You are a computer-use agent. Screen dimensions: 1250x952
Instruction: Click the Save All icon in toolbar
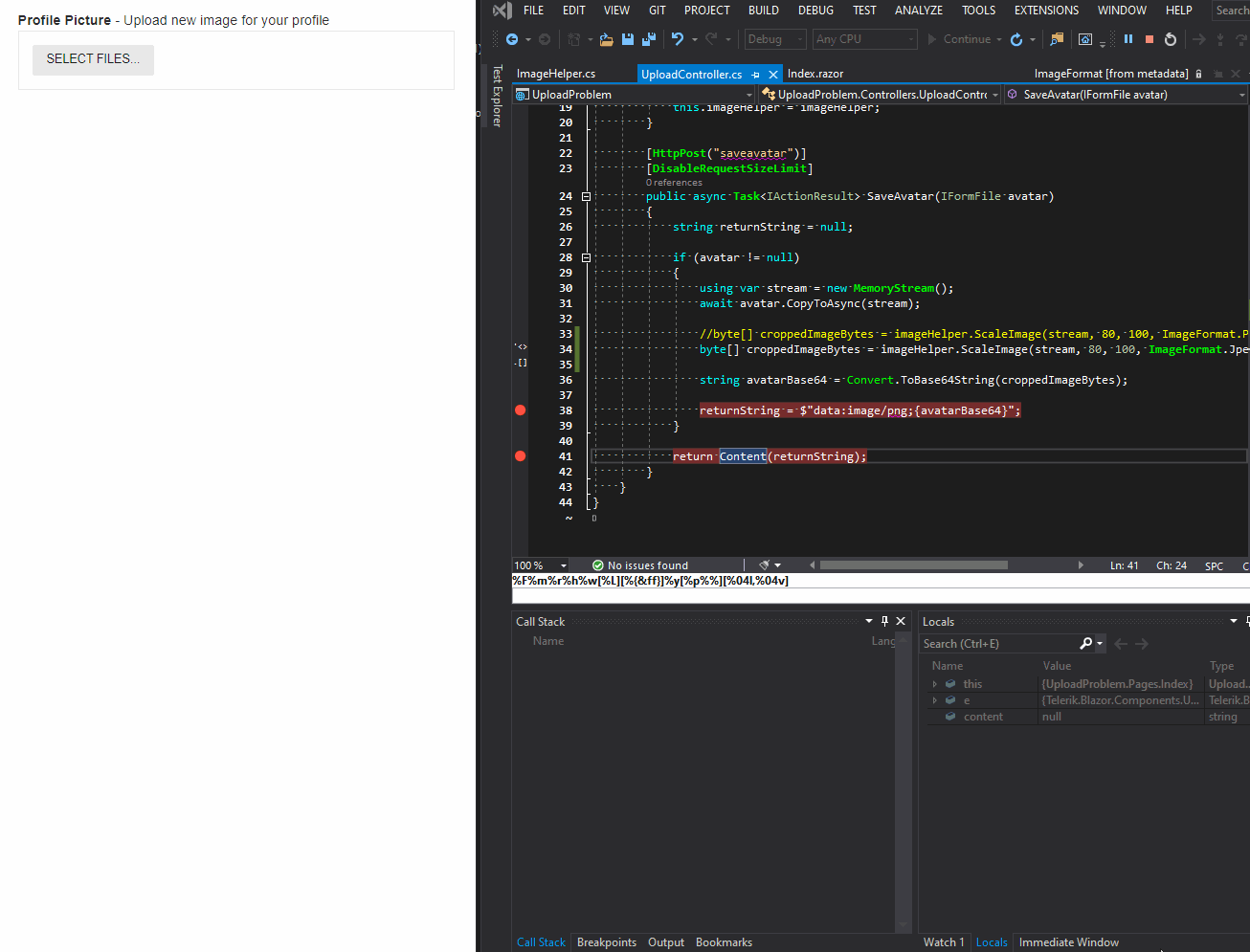point(648,39)
